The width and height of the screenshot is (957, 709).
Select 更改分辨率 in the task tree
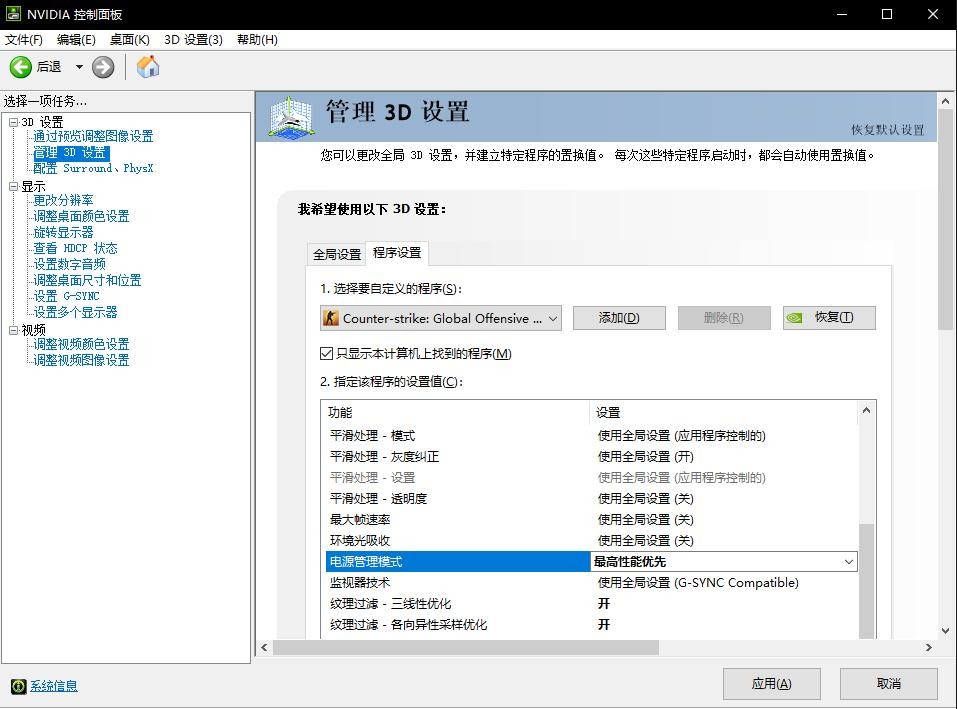click(x=64, y=200)
